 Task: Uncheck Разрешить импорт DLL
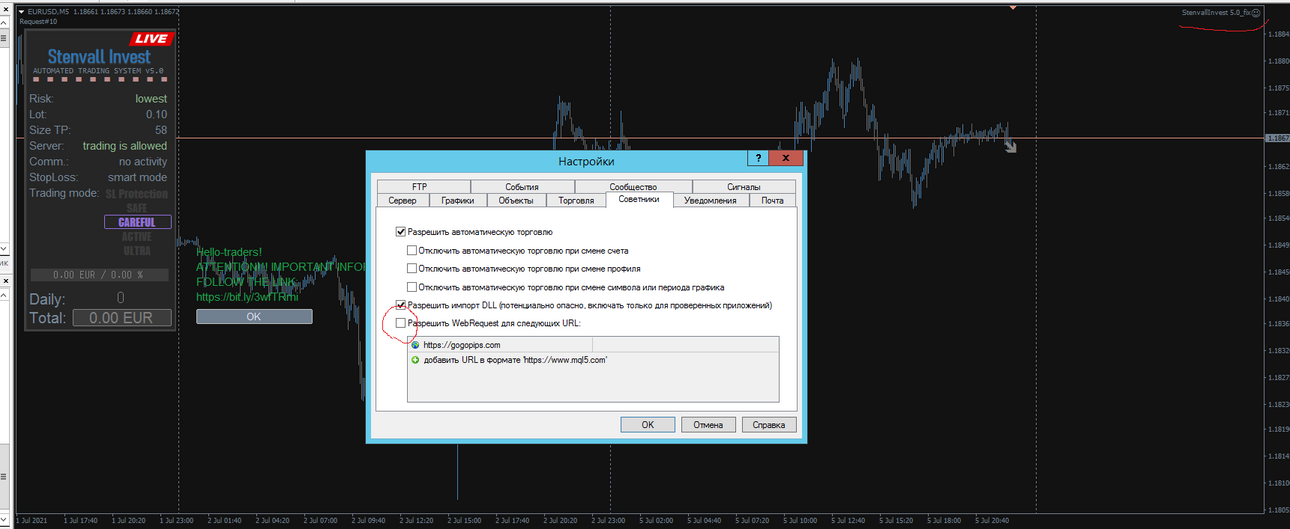401,305
